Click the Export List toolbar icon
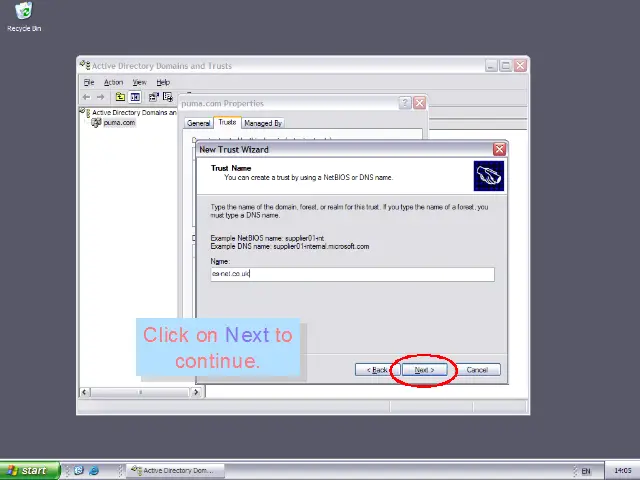Image resolution: width=640 pixels, height=480 pixels. pyautogui.click(x=167, y=97)
